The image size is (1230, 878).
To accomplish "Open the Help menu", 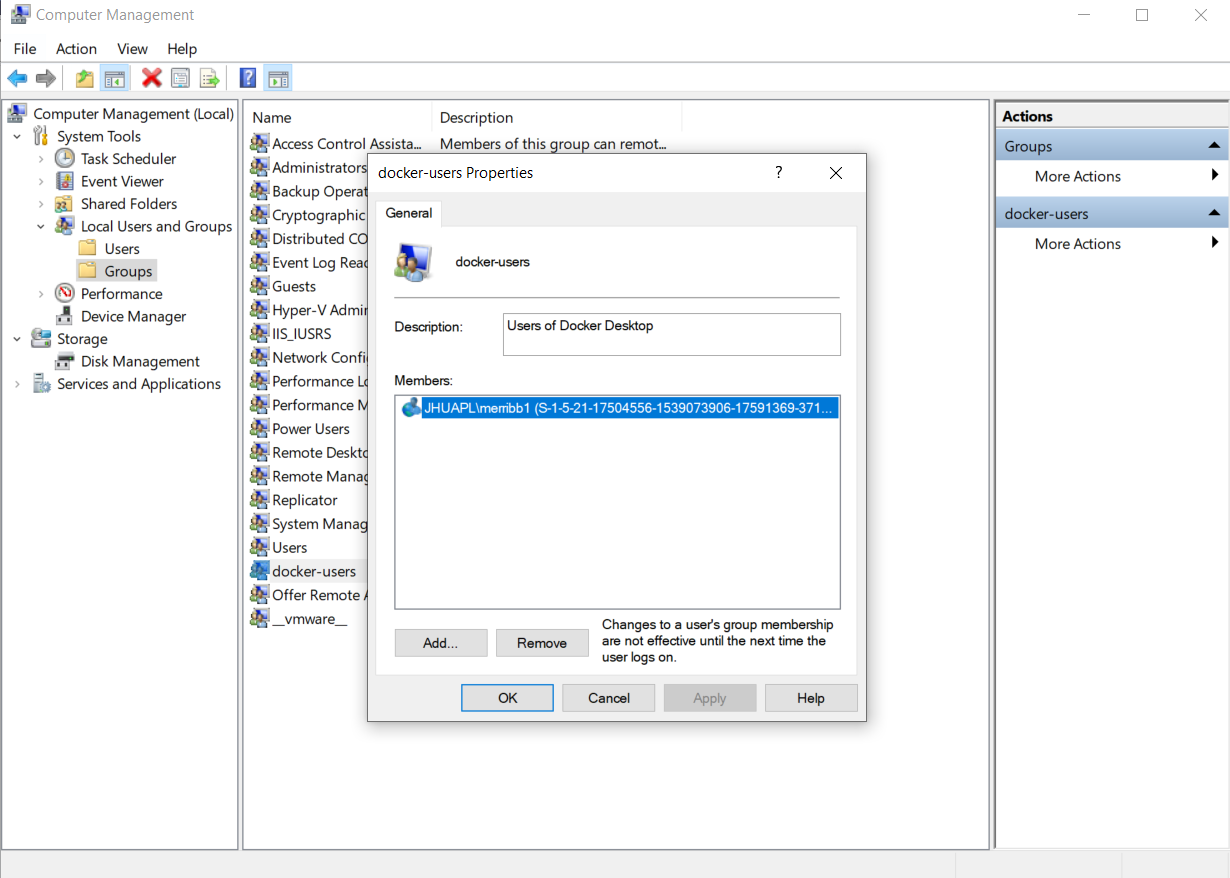I will 182,48.
